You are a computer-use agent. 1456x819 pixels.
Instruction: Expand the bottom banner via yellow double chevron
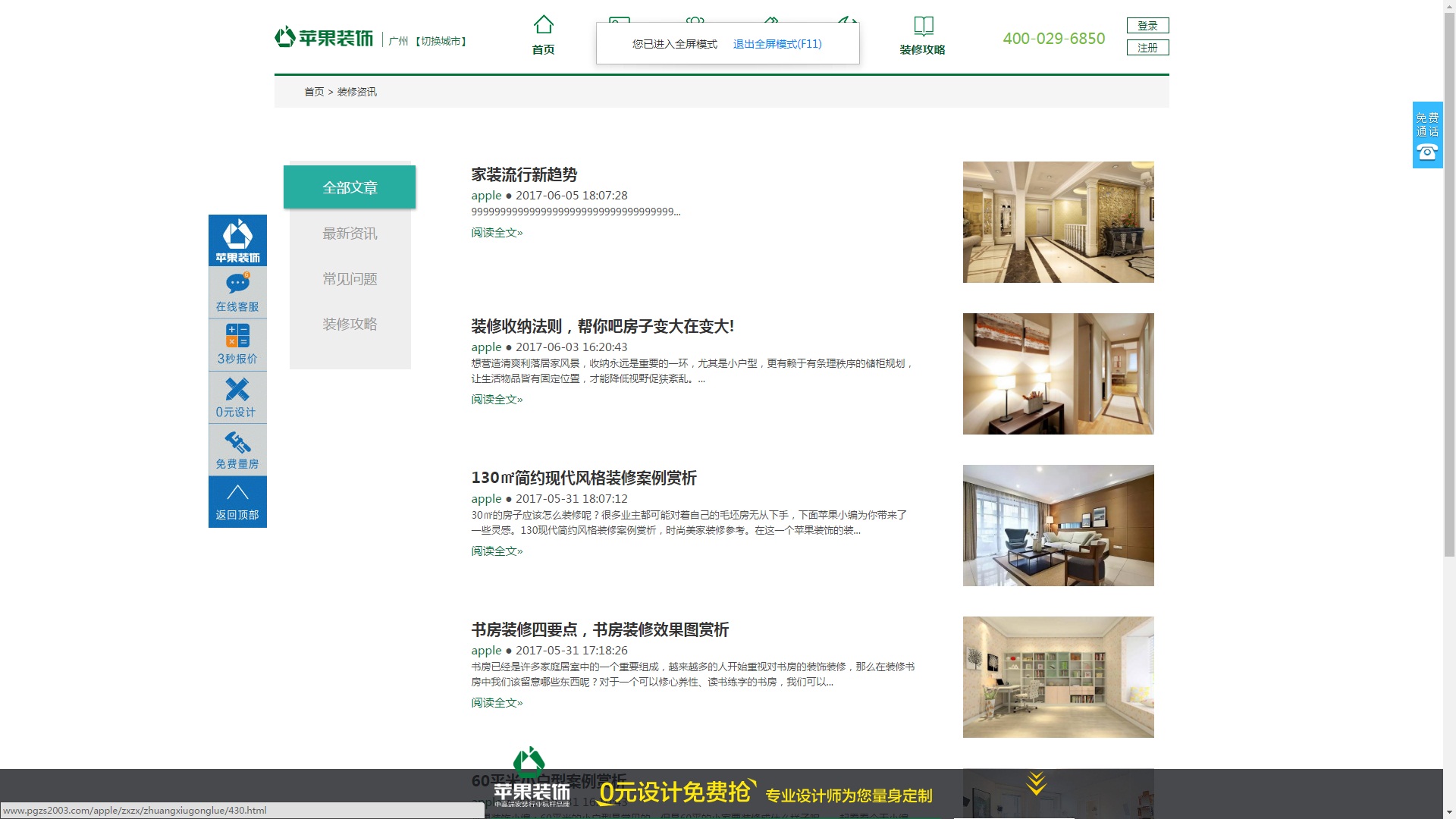coord(1036,783)
